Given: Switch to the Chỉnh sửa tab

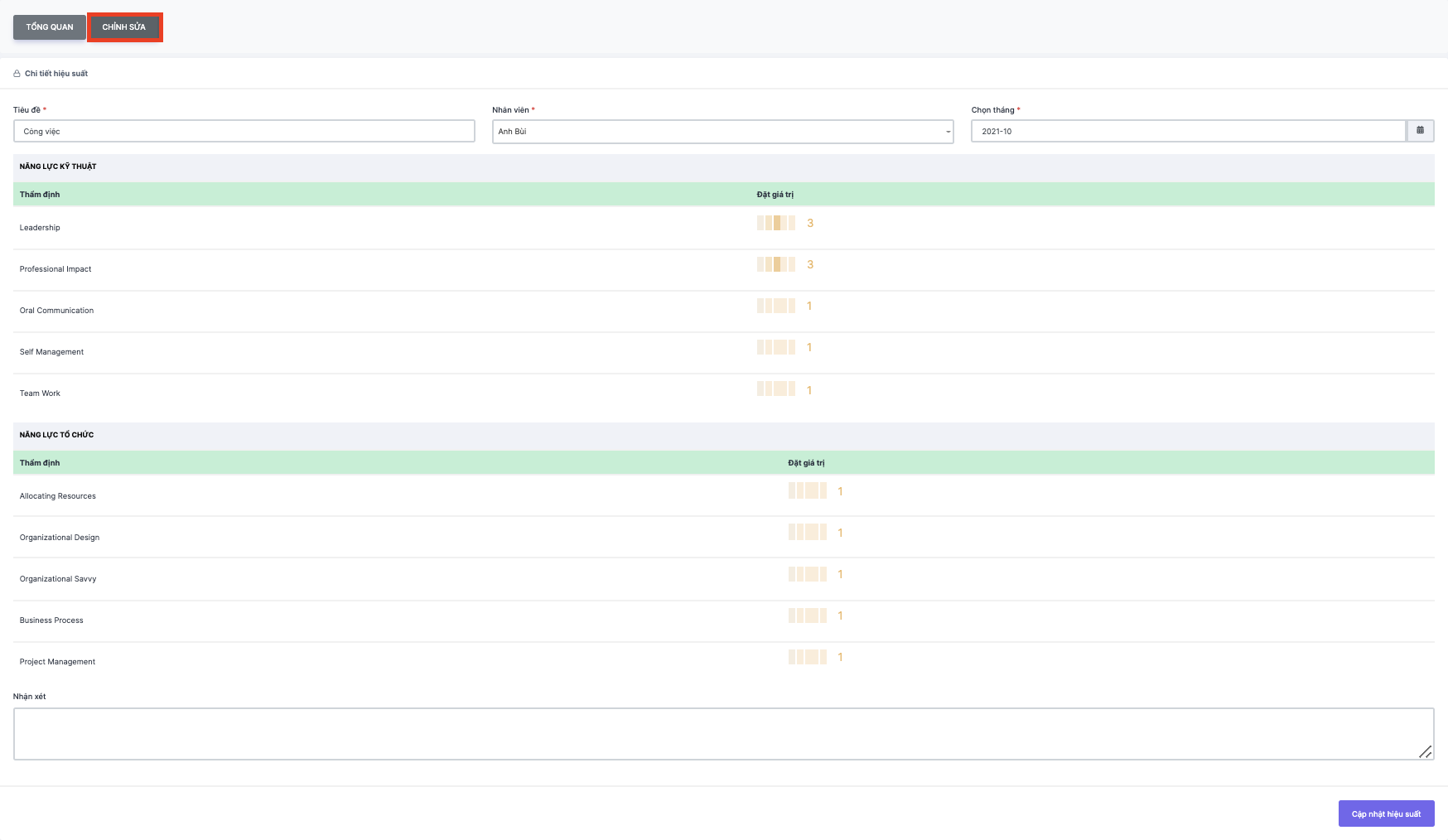Looking at the screenshot, I should (124, 27).
